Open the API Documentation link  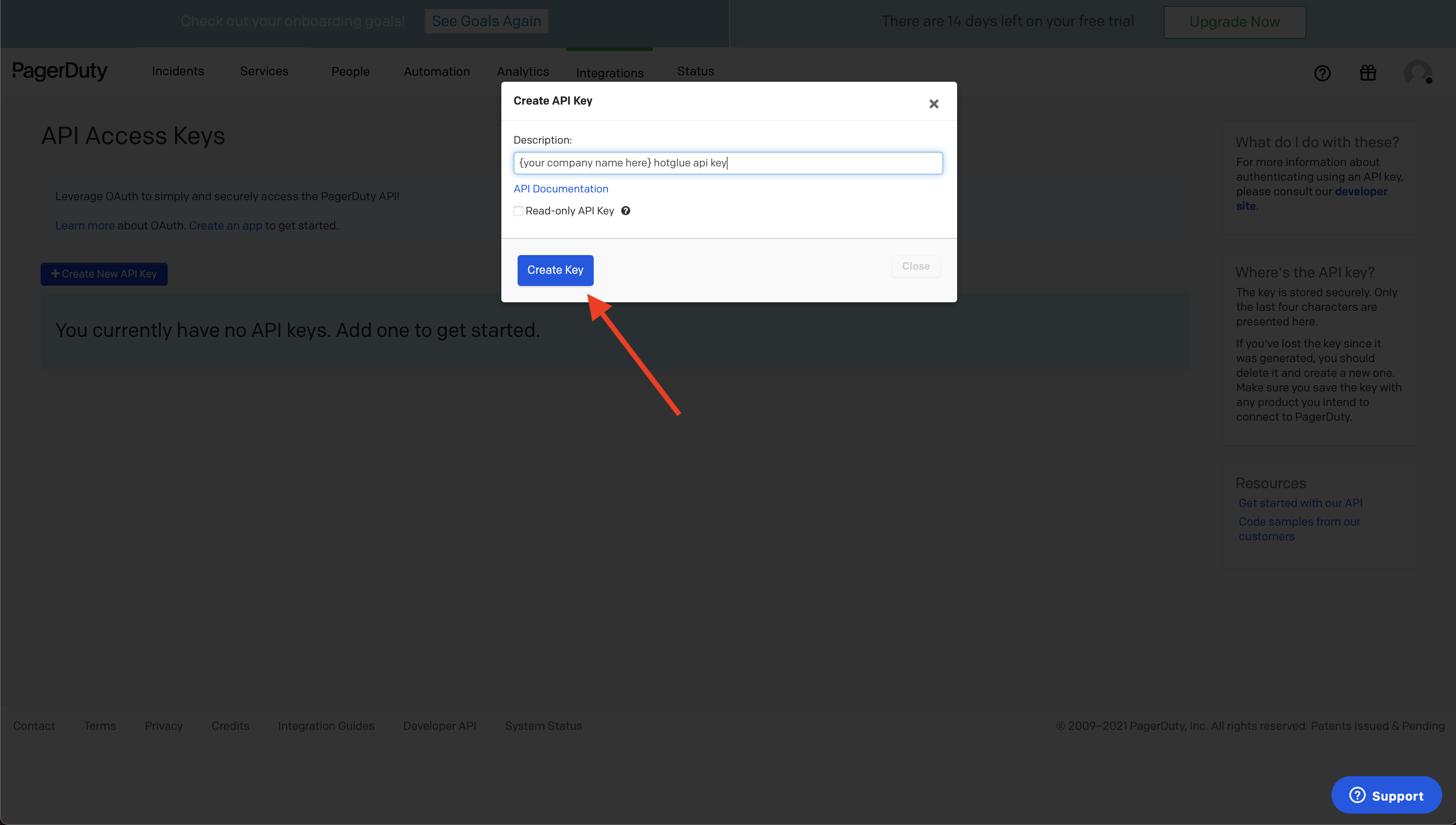(560, 189)
